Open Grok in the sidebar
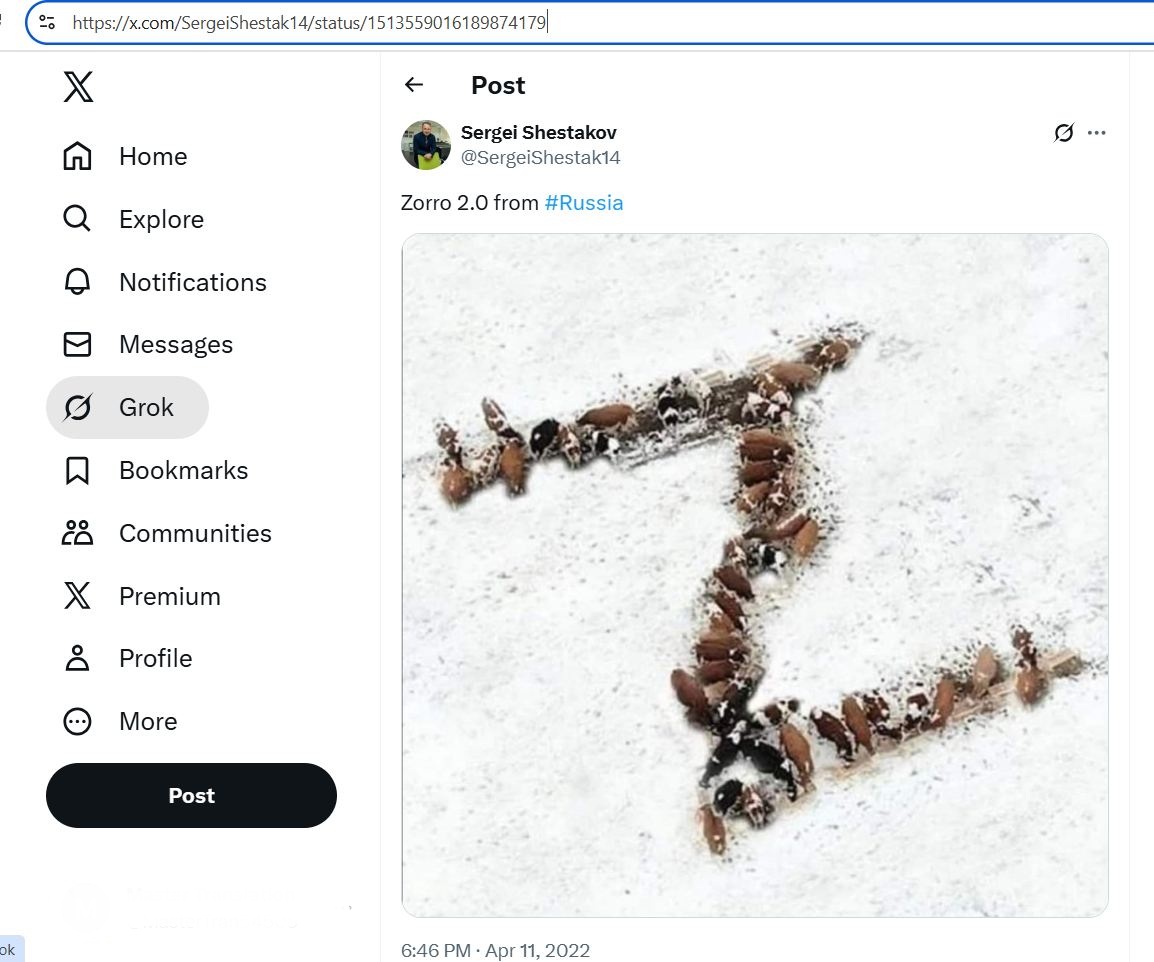This screenshot has height=962, width=1154. coord(127,408)
